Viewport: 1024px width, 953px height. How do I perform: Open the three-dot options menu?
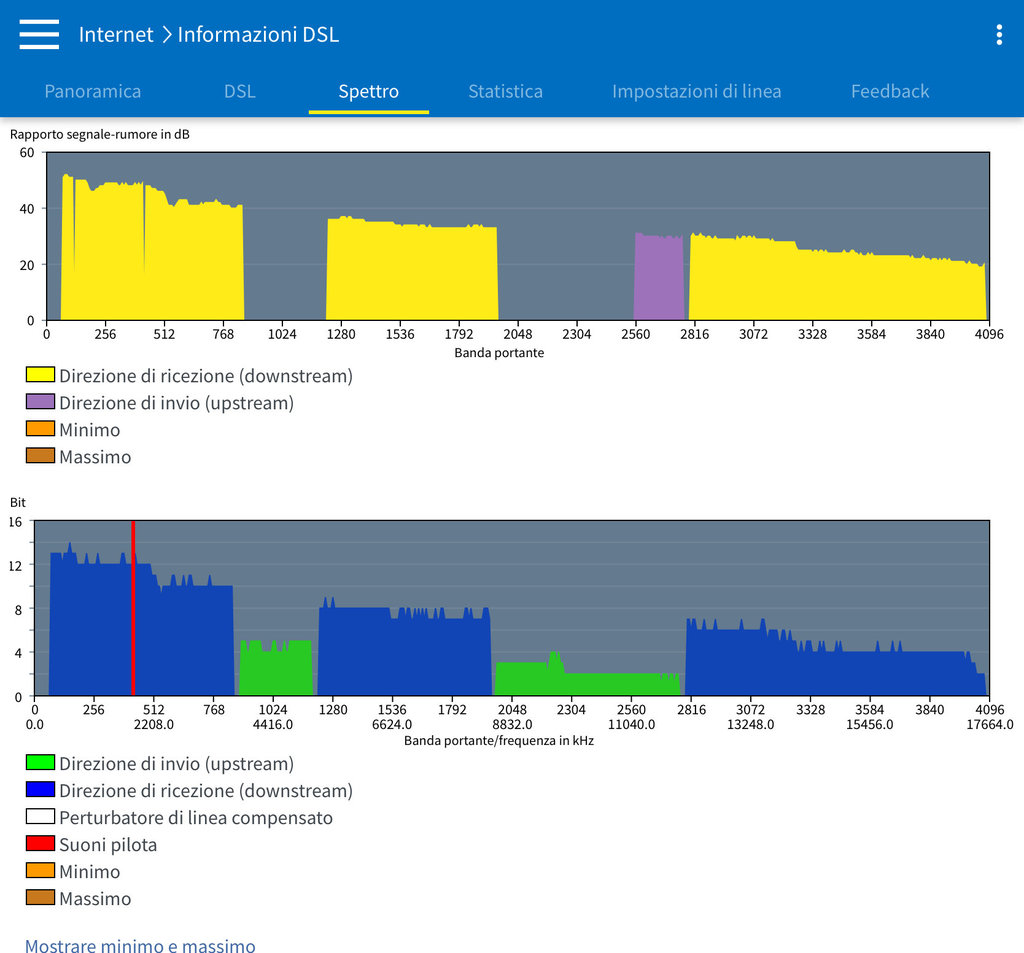pyautogui.click(x=998, y=35)
